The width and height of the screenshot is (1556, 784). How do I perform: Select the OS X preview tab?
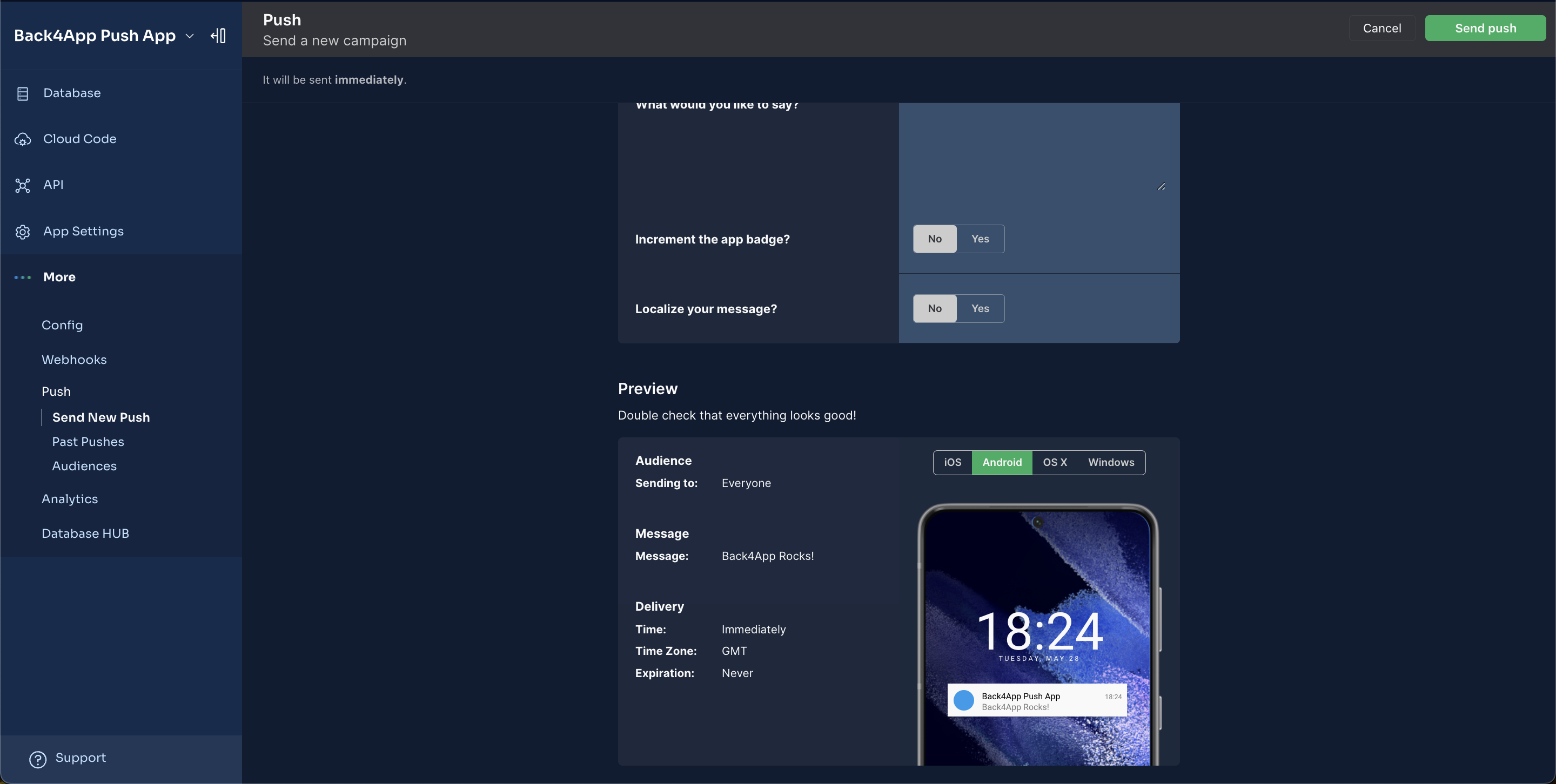(1055, 462)
